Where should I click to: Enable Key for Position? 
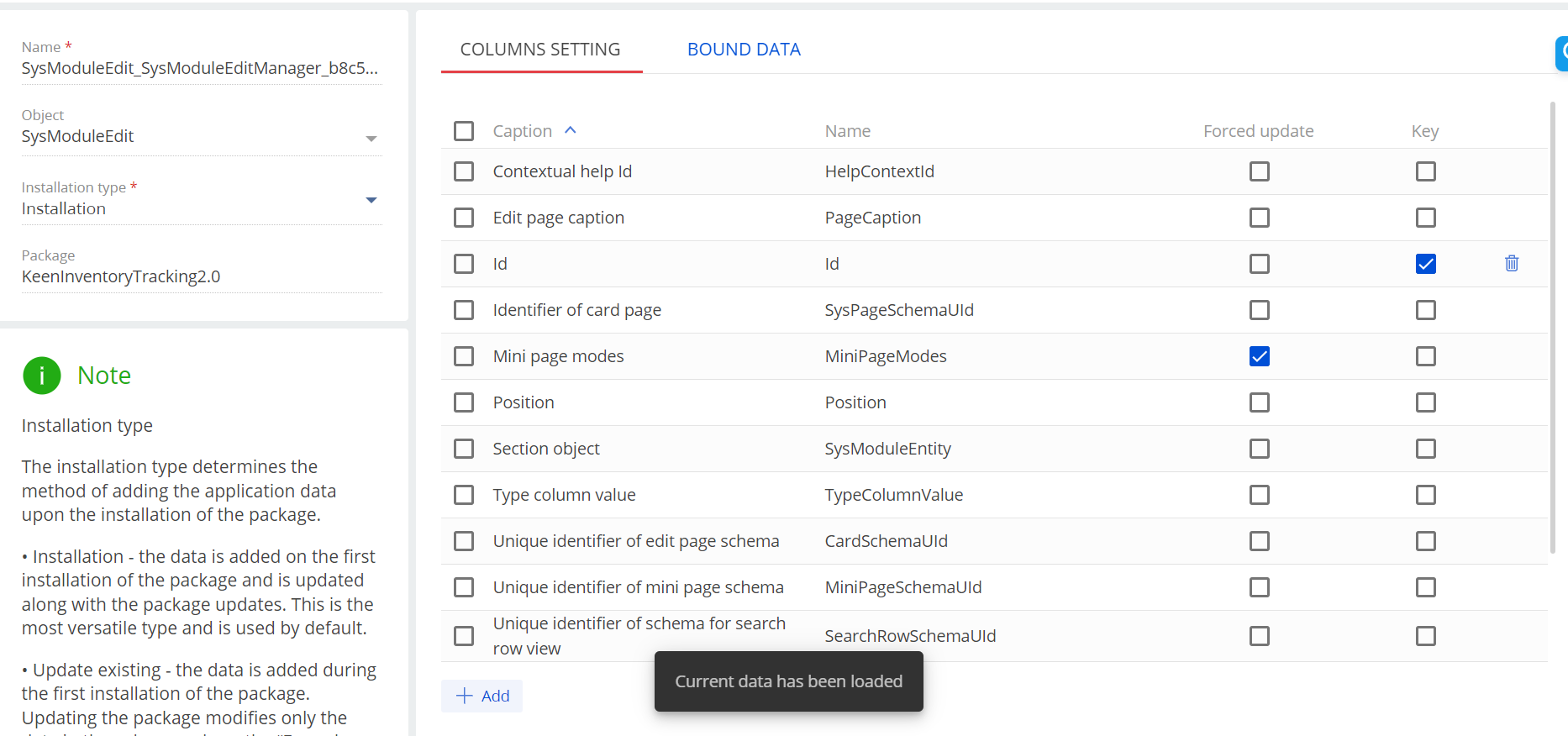1426,402
